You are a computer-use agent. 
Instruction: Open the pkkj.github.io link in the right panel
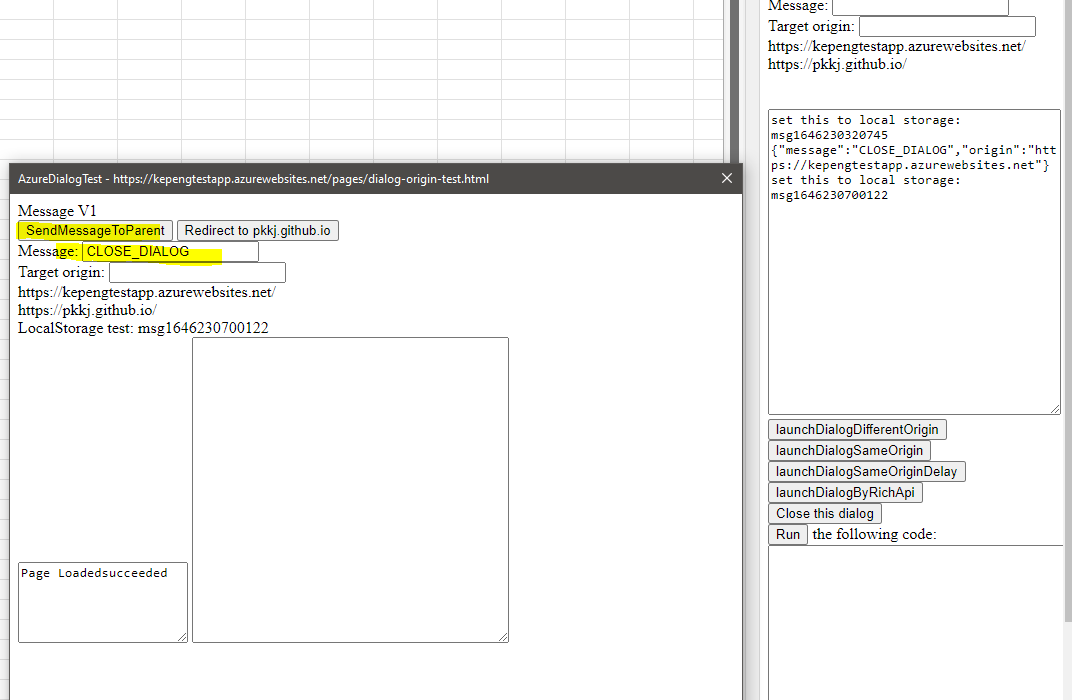[836, 64]
